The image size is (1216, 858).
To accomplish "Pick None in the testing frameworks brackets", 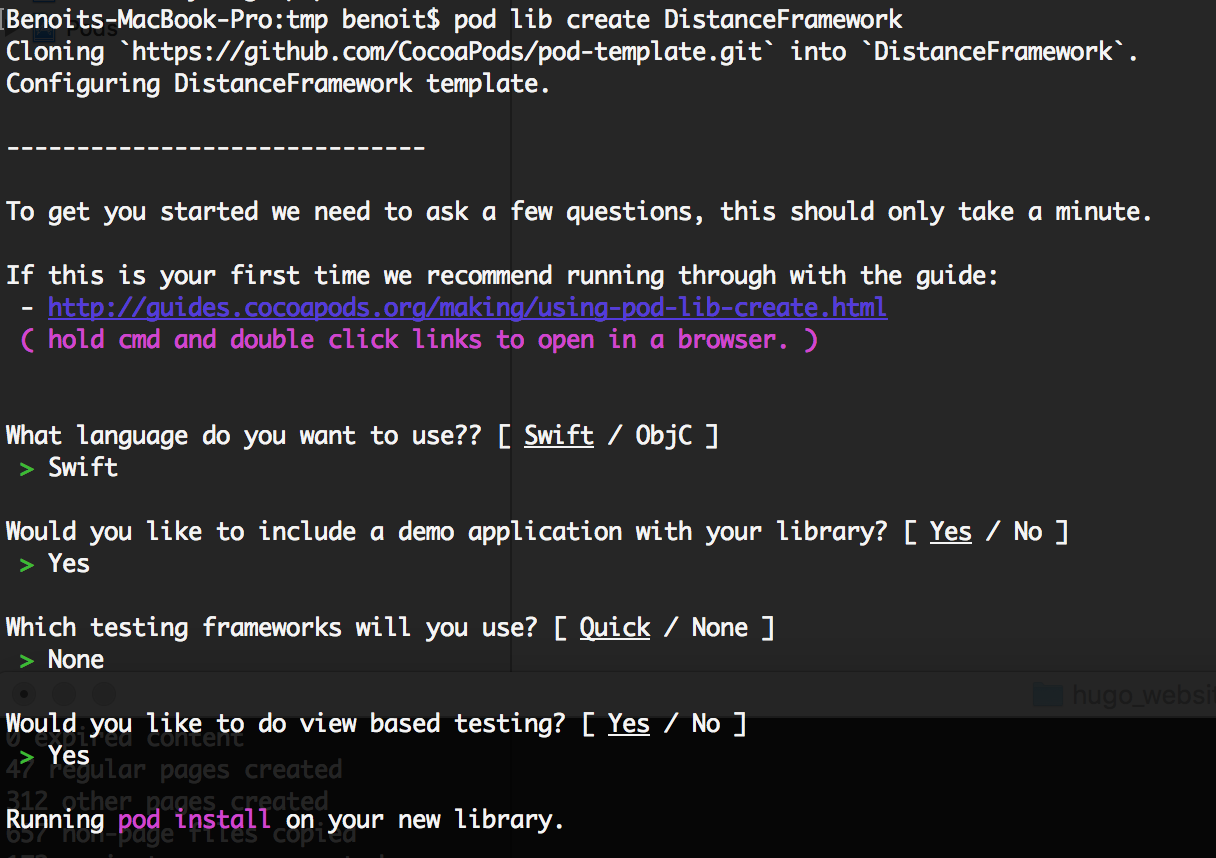I will 720,627.
